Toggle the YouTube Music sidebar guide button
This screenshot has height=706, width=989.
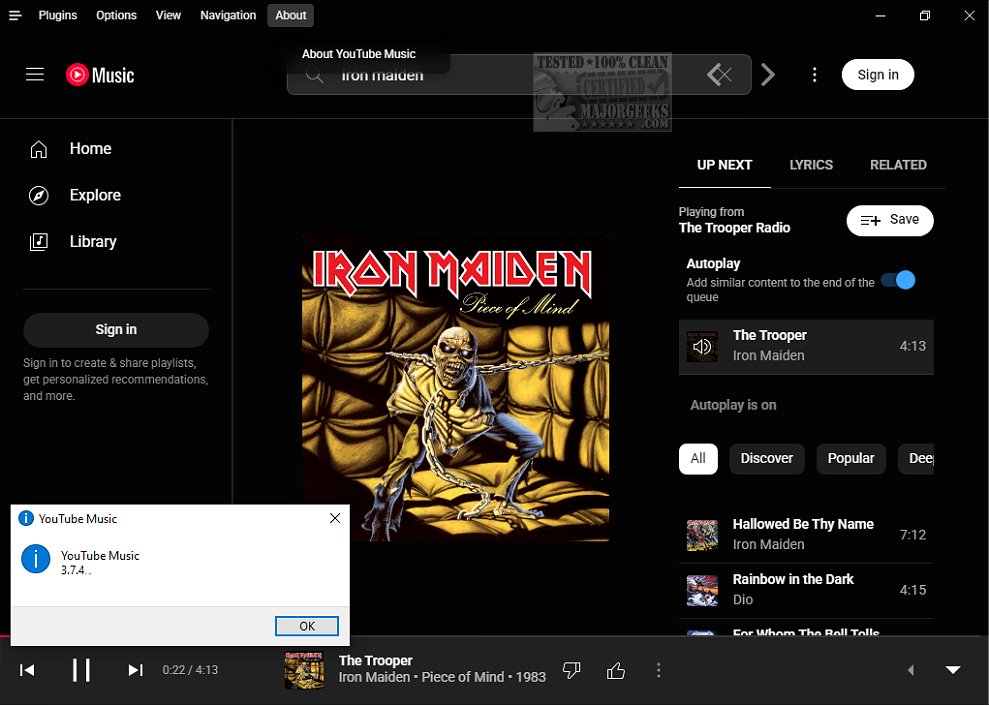click(x=35, y=74)
